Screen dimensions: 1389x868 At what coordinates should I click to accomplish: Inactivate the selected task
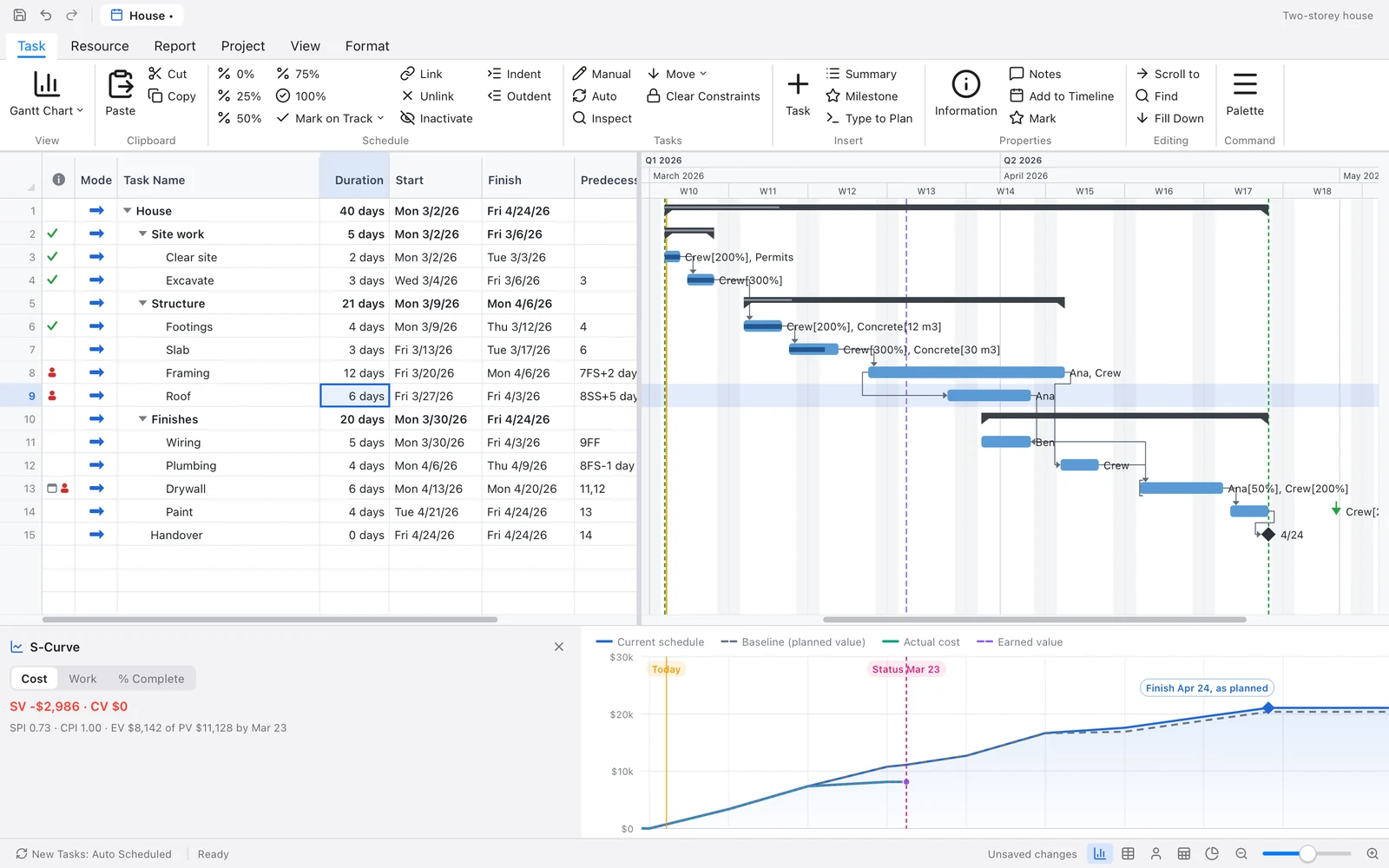click(436, 118)
